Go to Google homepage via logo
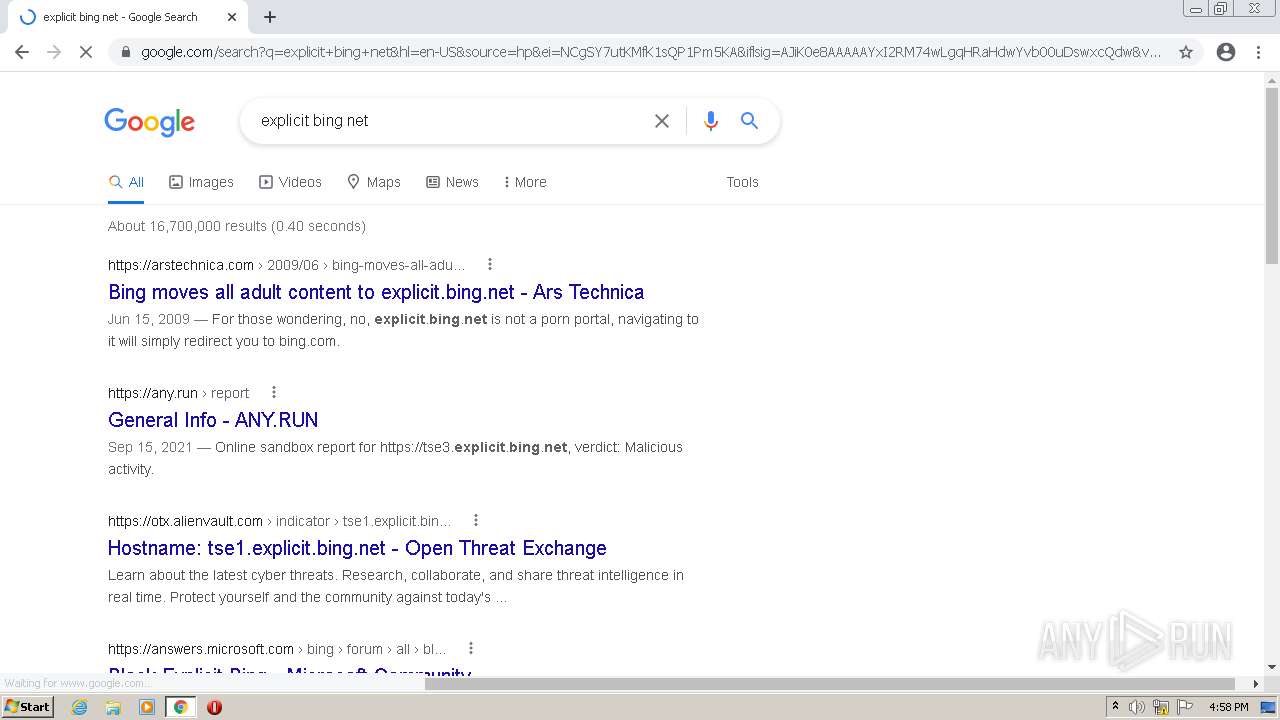This screenshot has height=720, width=1280. tap(150, 122)
